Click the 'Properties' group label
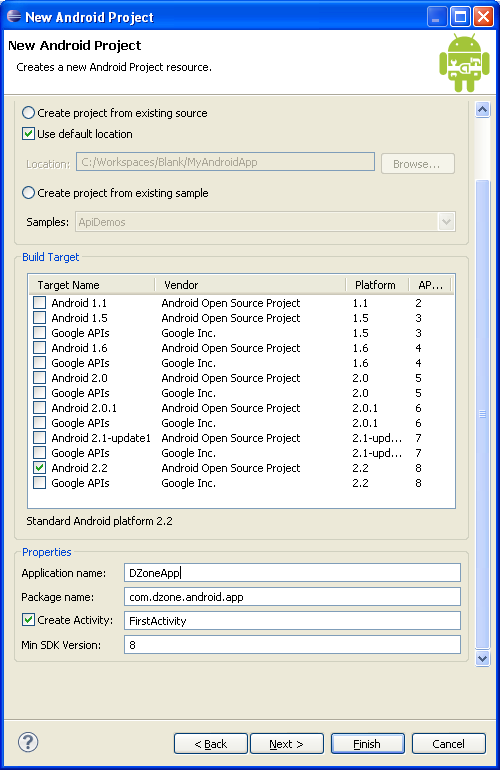 pyautogui.click(x=47, y=552)
